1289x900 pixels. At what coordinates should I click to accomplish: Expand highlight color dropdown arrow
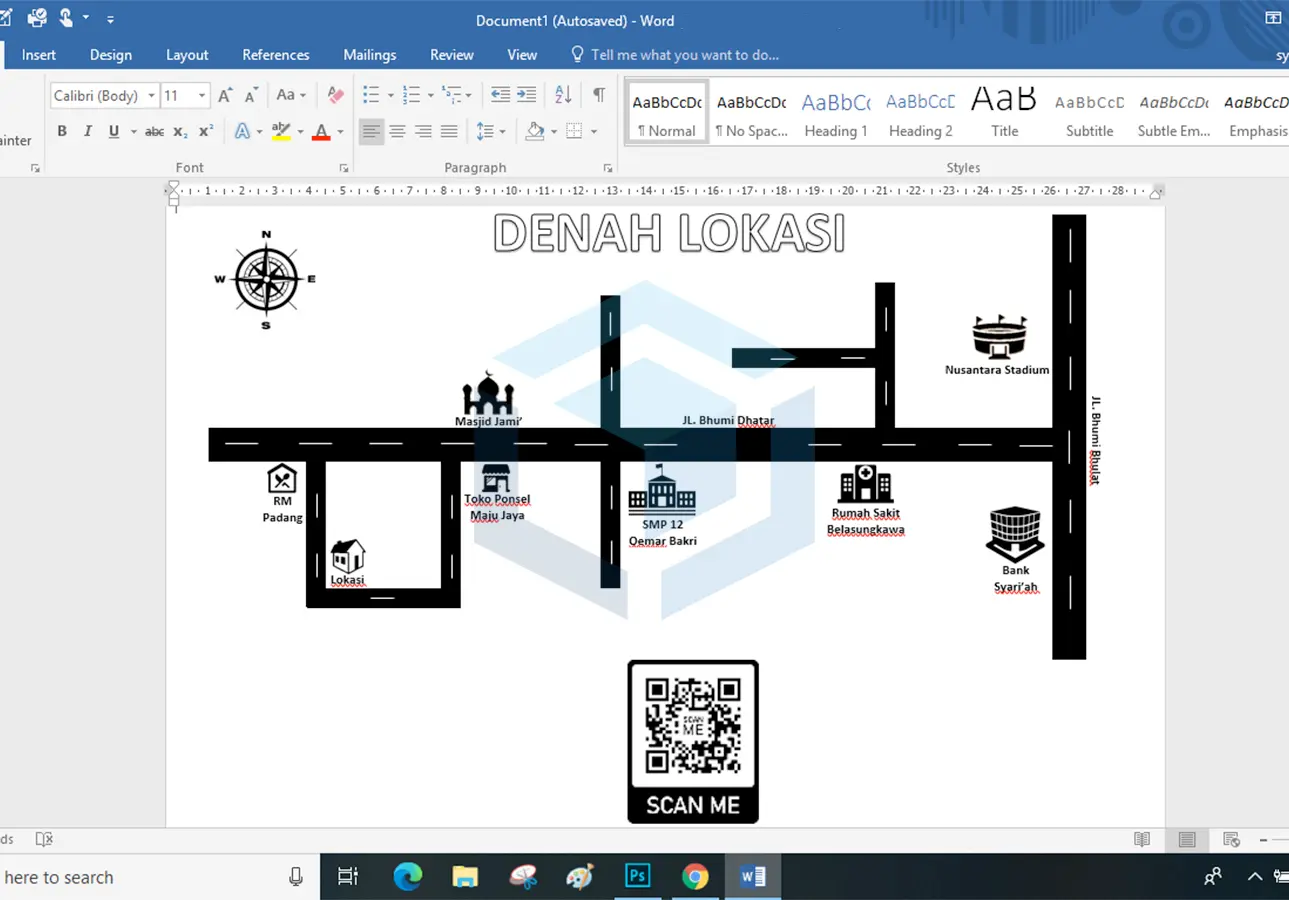299,131
